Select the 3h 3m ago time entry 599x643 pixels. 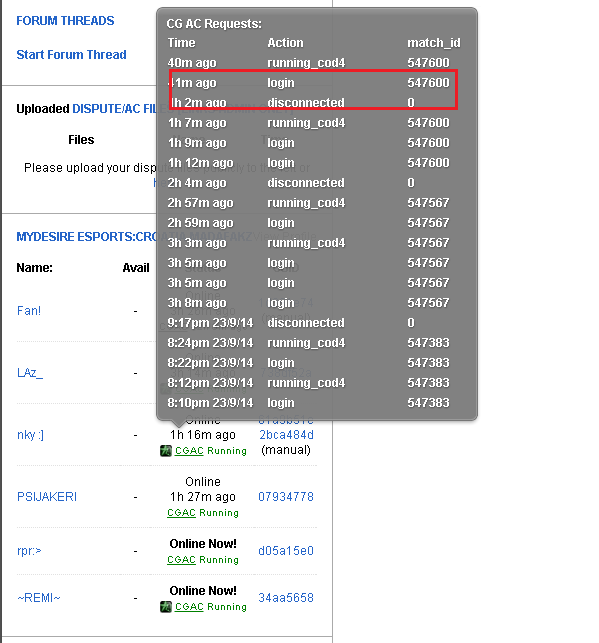197,243
